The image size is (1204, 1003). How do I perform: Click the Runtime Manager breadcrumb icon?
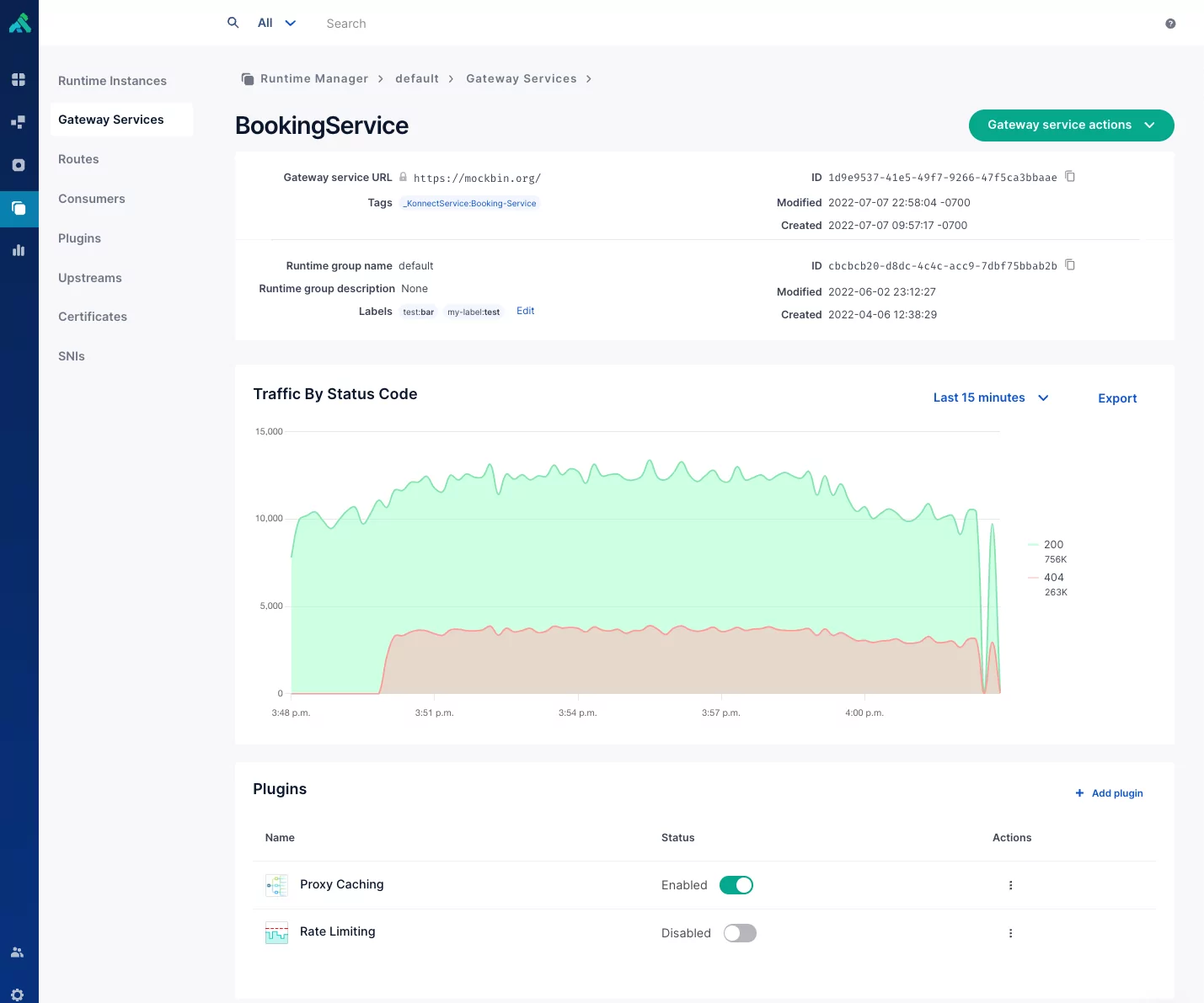[248, 78]
